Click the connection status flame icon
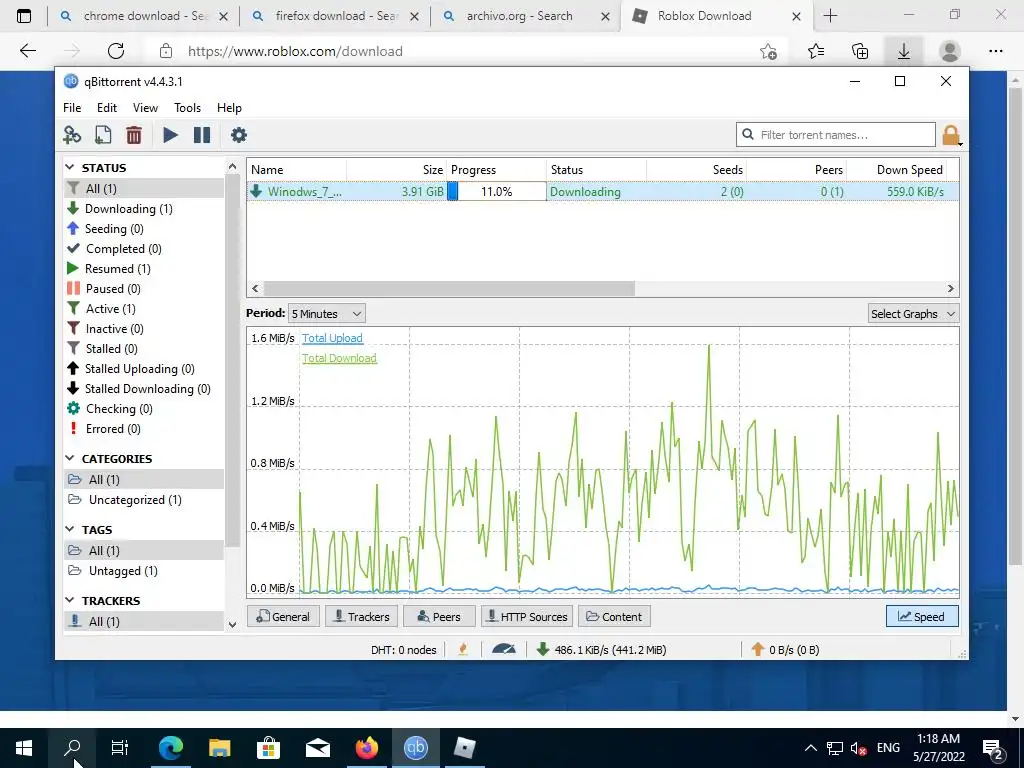This screenshot has width=1024, height=768. coord(463,649)
